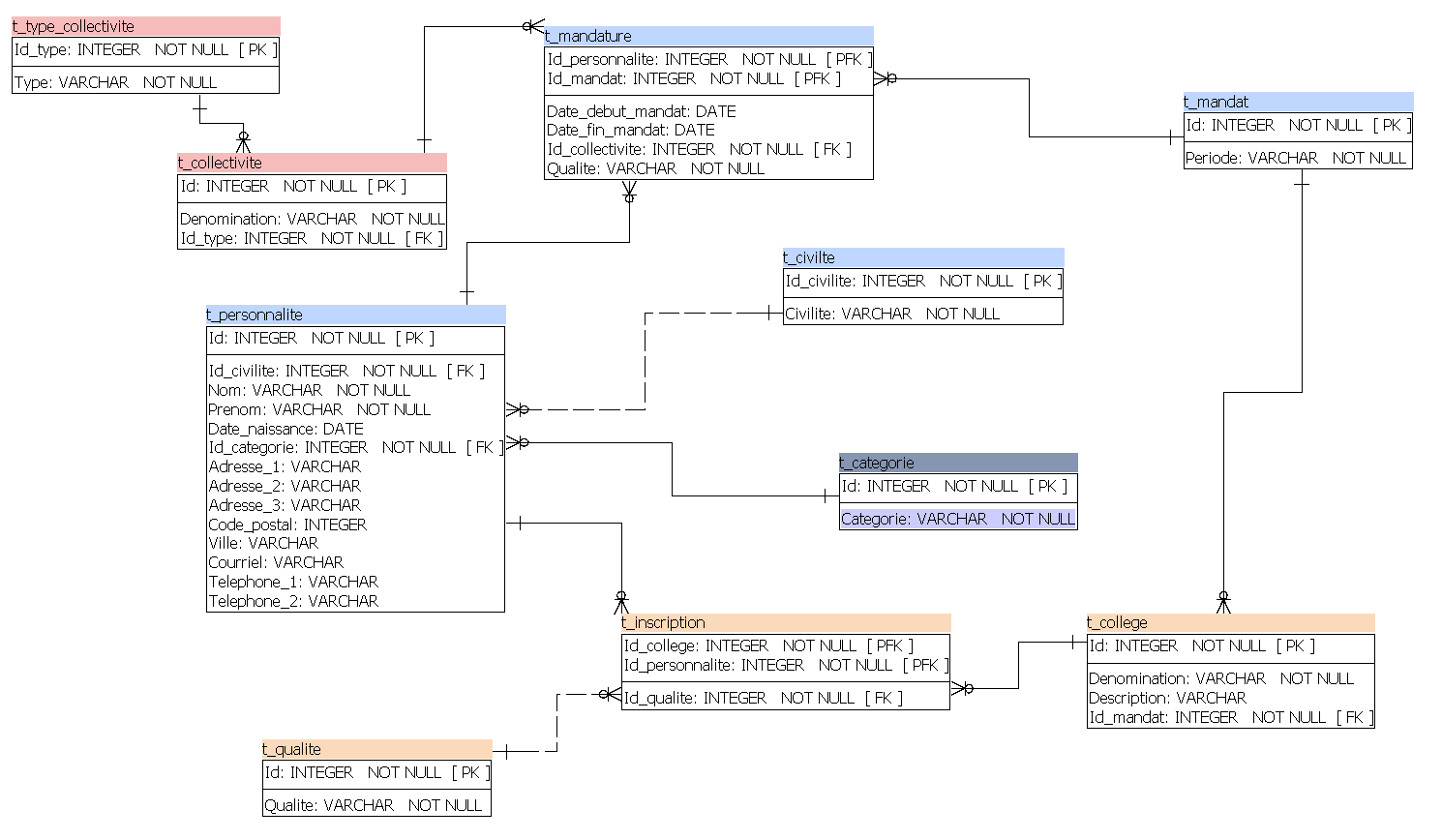
Task: Select the t_personnalite table header
Action: pyautogui.click(x=356, y=315)
